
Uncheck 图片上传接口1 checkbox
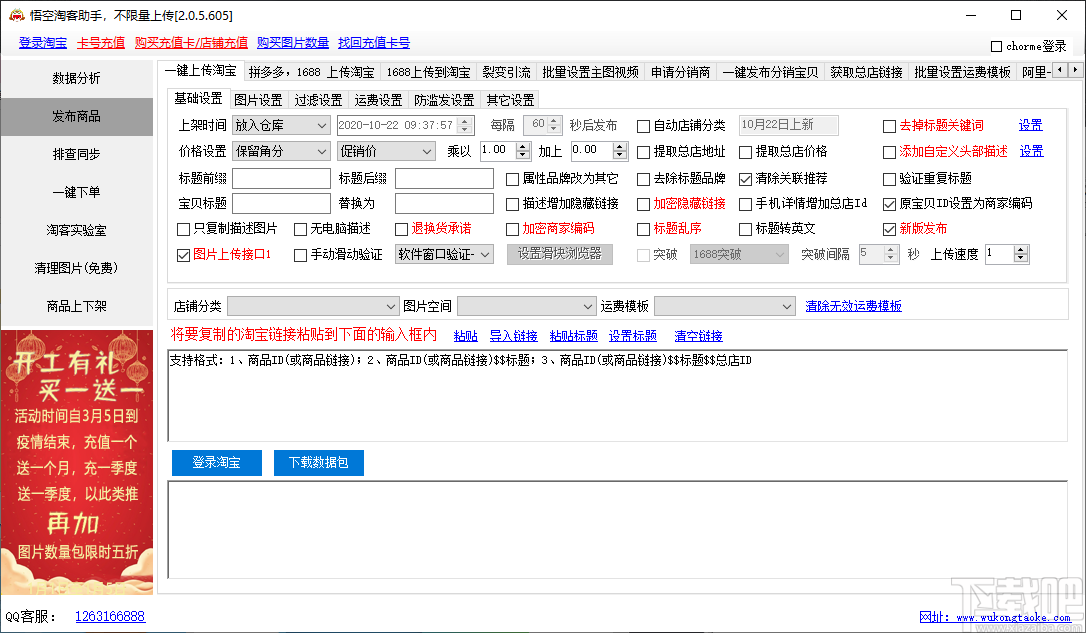point(184,256)
